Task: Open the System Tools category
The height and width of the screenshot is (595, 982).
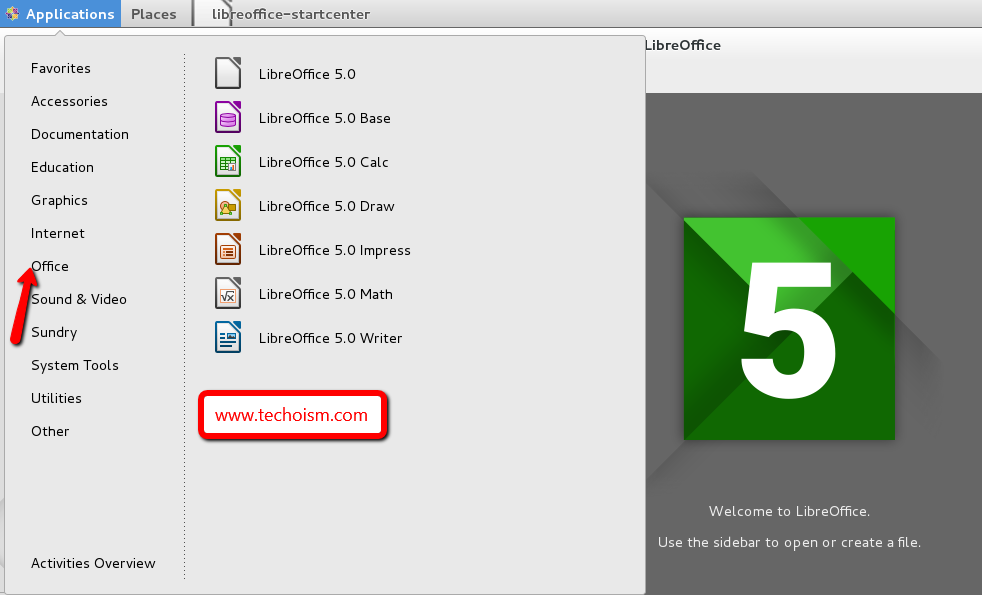Action: pyautogui.click(x=75, y=365)
